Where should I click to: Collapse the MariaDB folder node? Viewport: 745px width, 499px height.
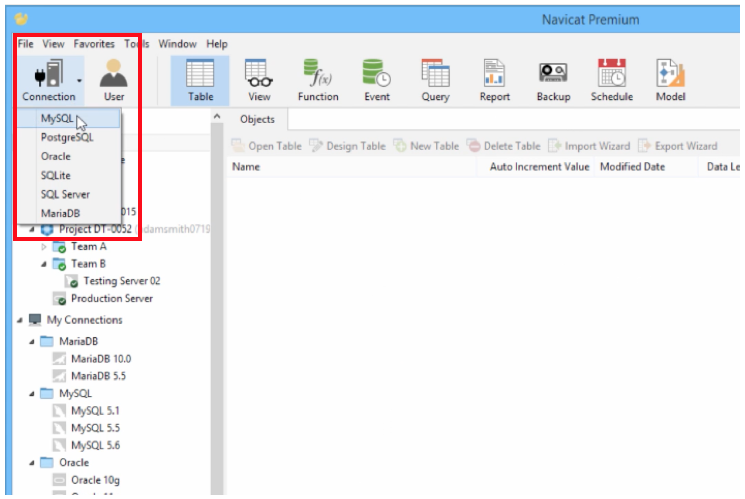tap(32, 342)
